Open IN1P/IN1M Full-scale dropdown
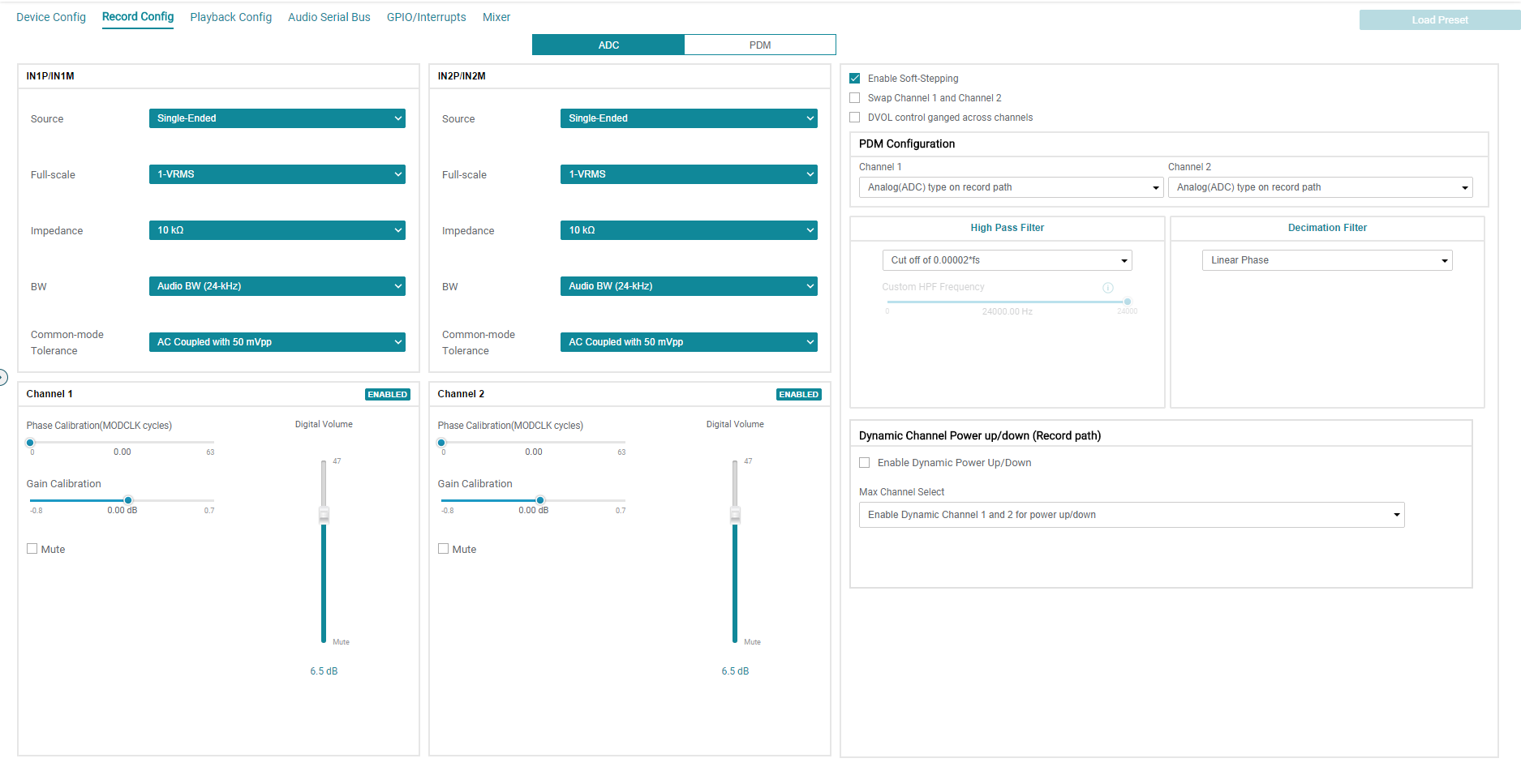 click(x=277, y=174)
